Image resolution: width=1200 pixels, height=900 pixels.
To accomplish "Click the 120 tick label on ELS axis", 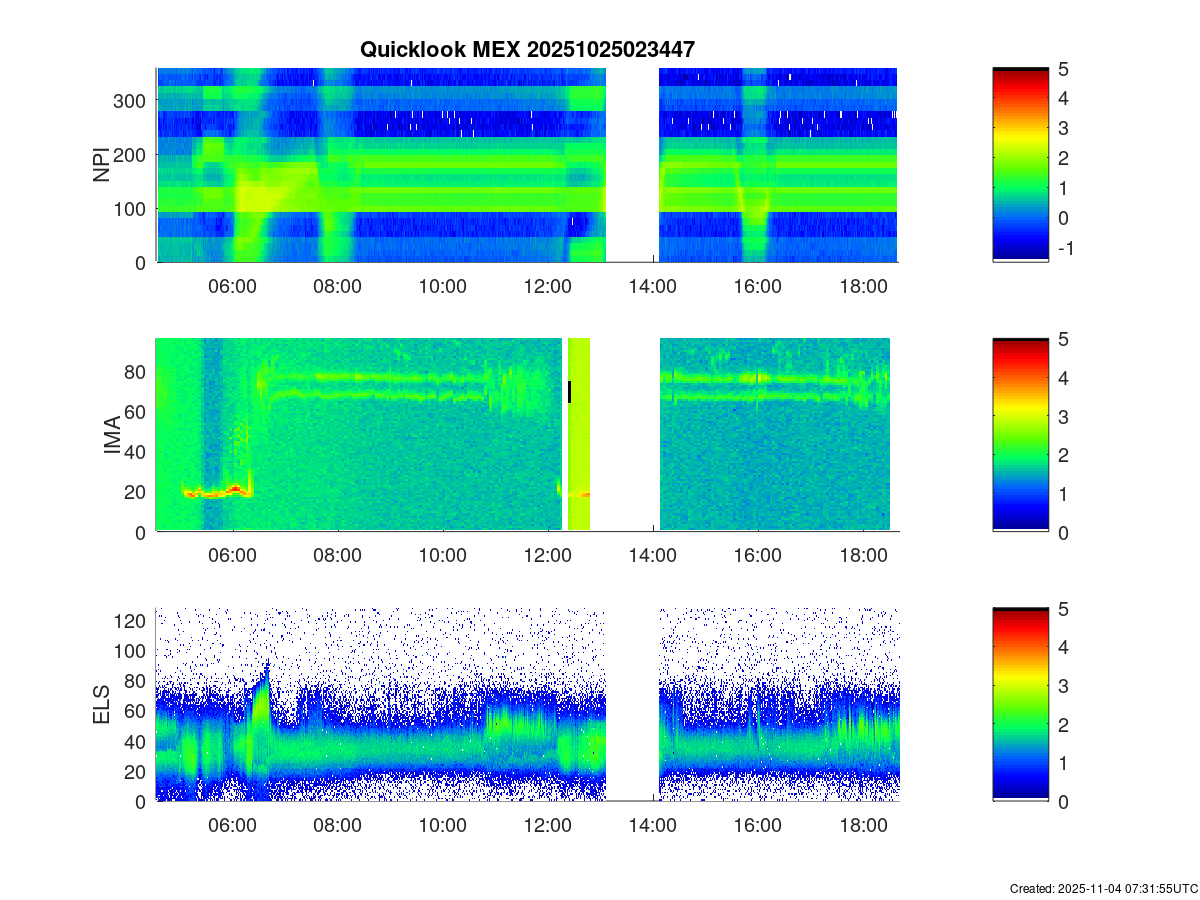I will [134, 621].
